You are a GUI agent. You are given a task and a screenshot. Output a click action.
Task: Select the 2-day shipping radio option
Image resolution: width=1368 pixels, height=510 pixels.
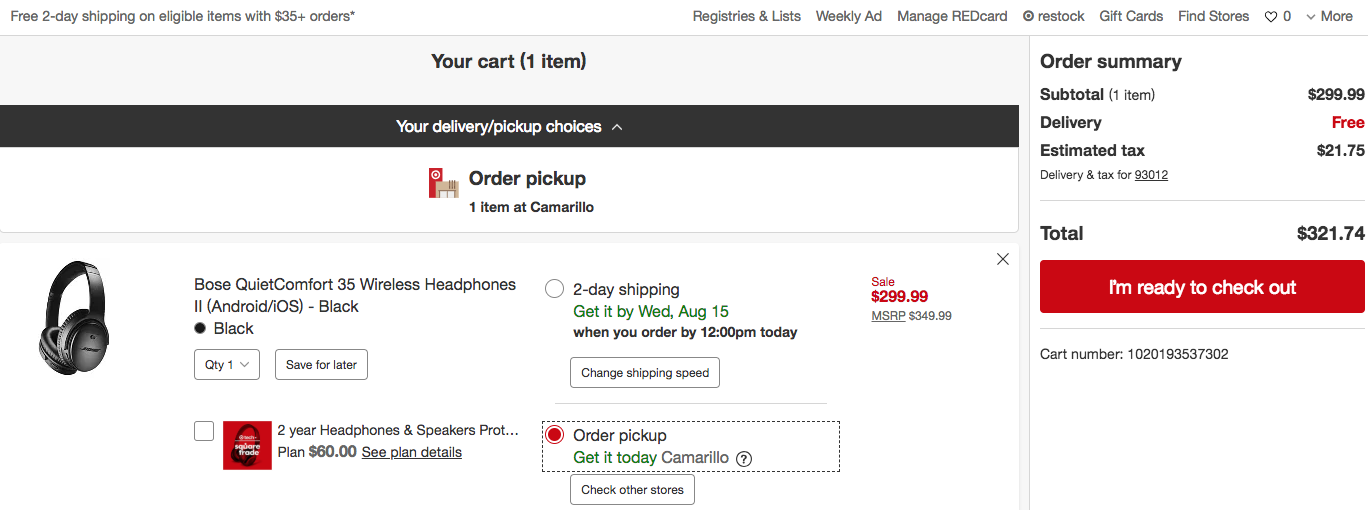pyautogui.click(x=554, y=289)
